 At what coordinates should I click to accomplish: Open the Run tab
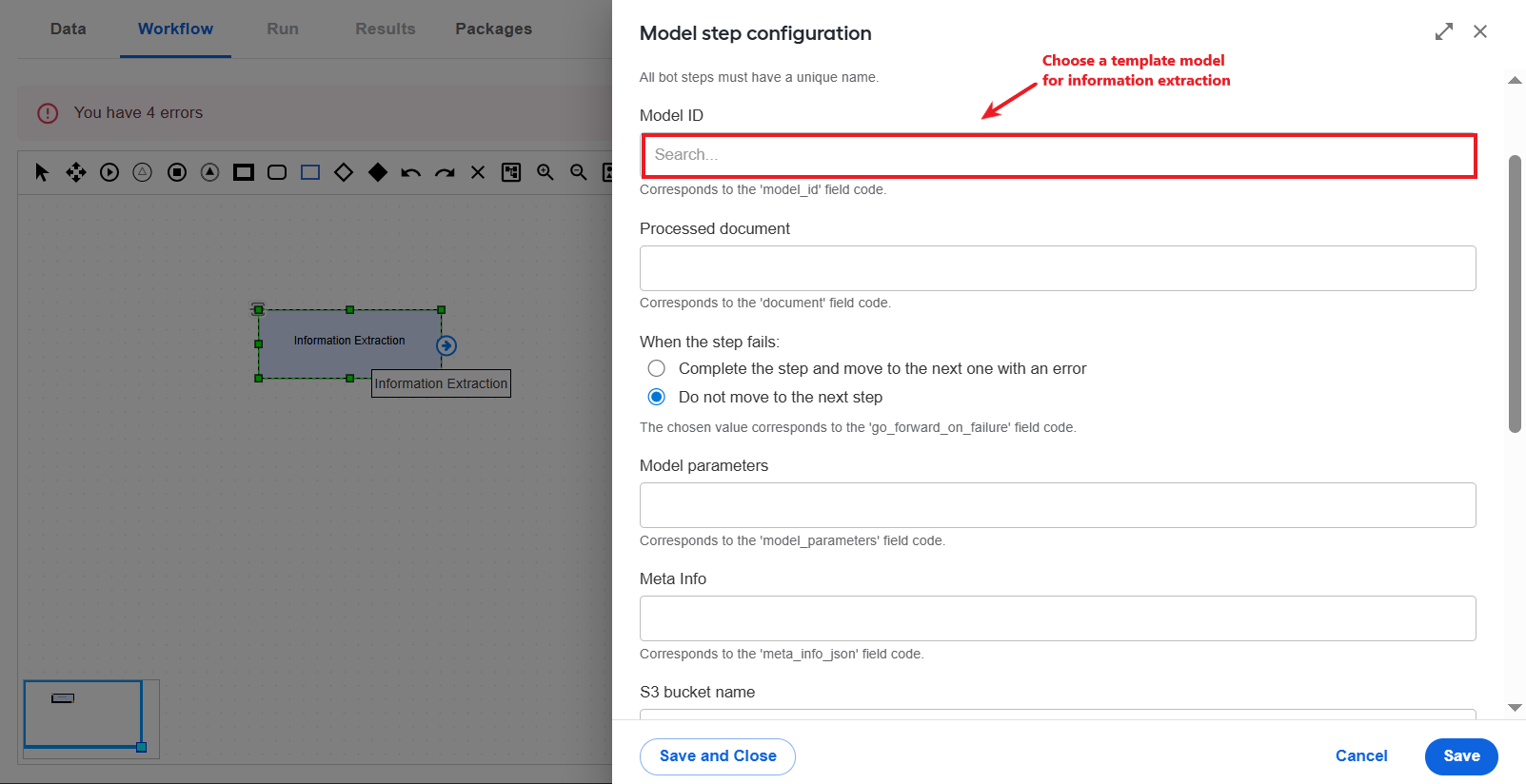283,29
